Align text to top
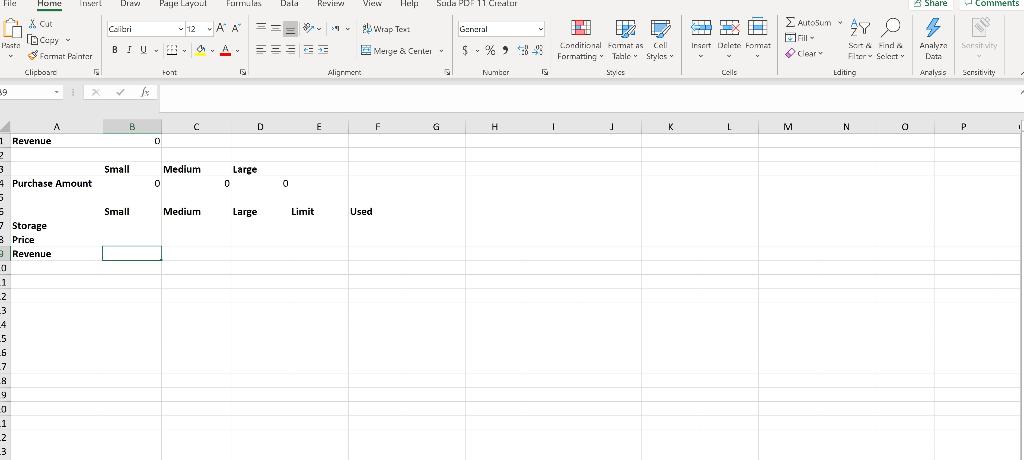The height and width of the screenshot is (460, 1024). [261, 27]
